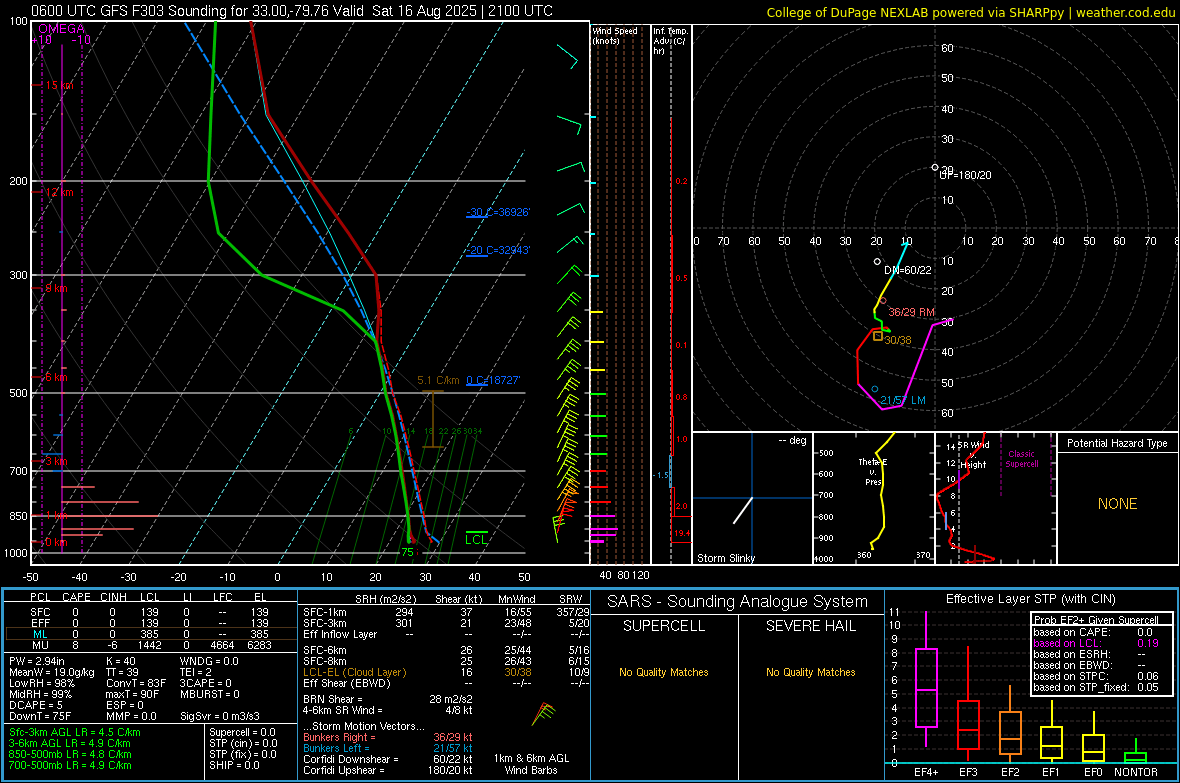Click the 12 km height marker
The width and height of the screenshot is (1180, 783).
pos(59,192)
